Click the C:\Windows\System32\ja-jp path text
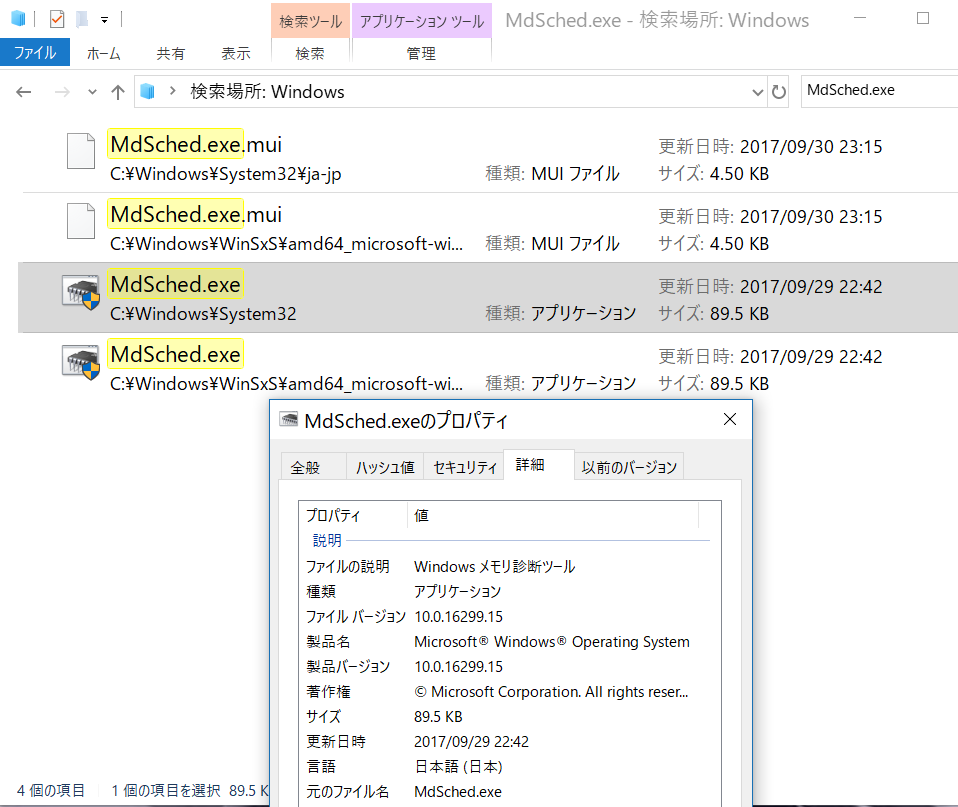Screen dimensions: 958x807 [225, 174]
